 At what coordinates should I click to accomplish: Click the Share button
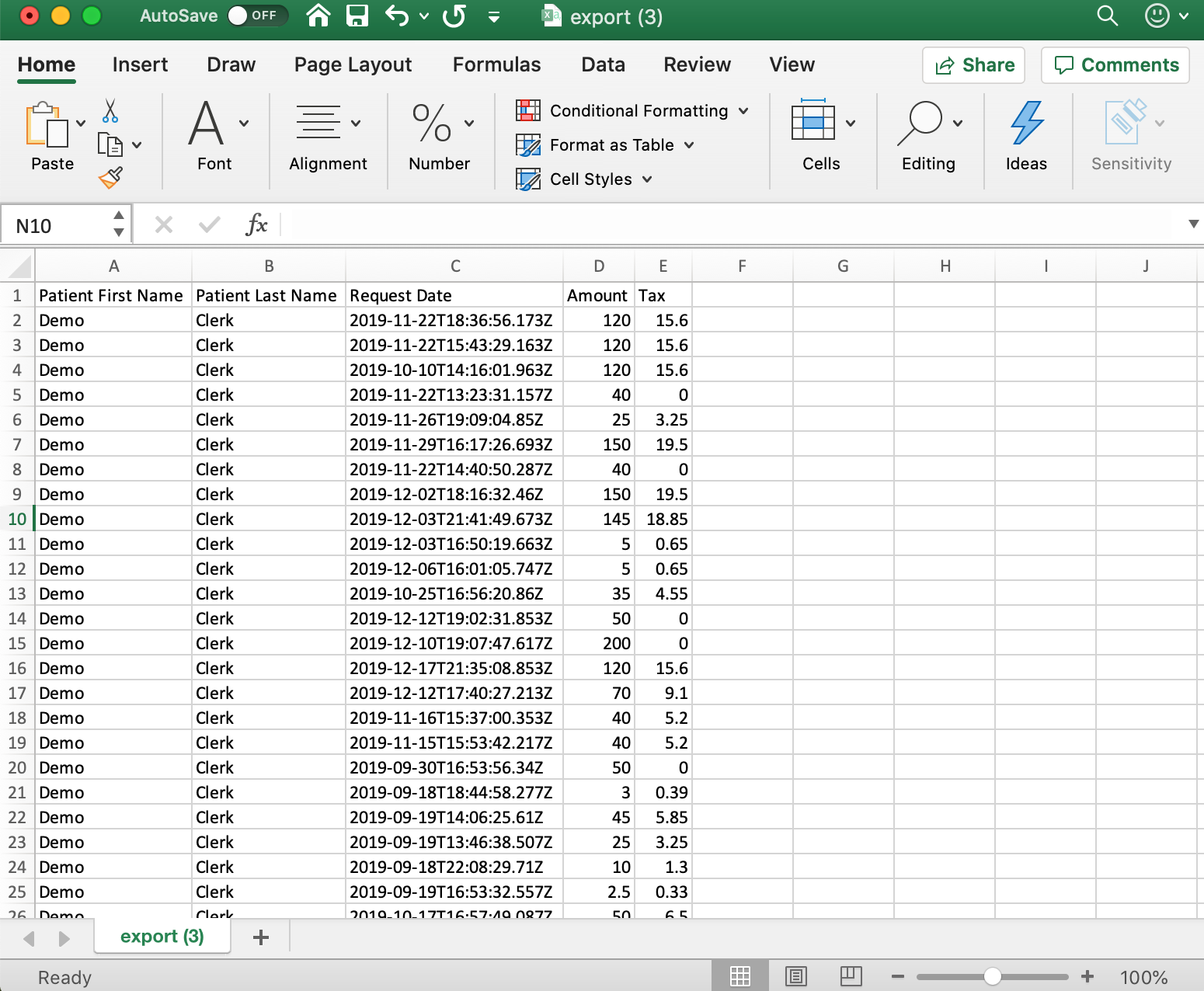(974, 65)
